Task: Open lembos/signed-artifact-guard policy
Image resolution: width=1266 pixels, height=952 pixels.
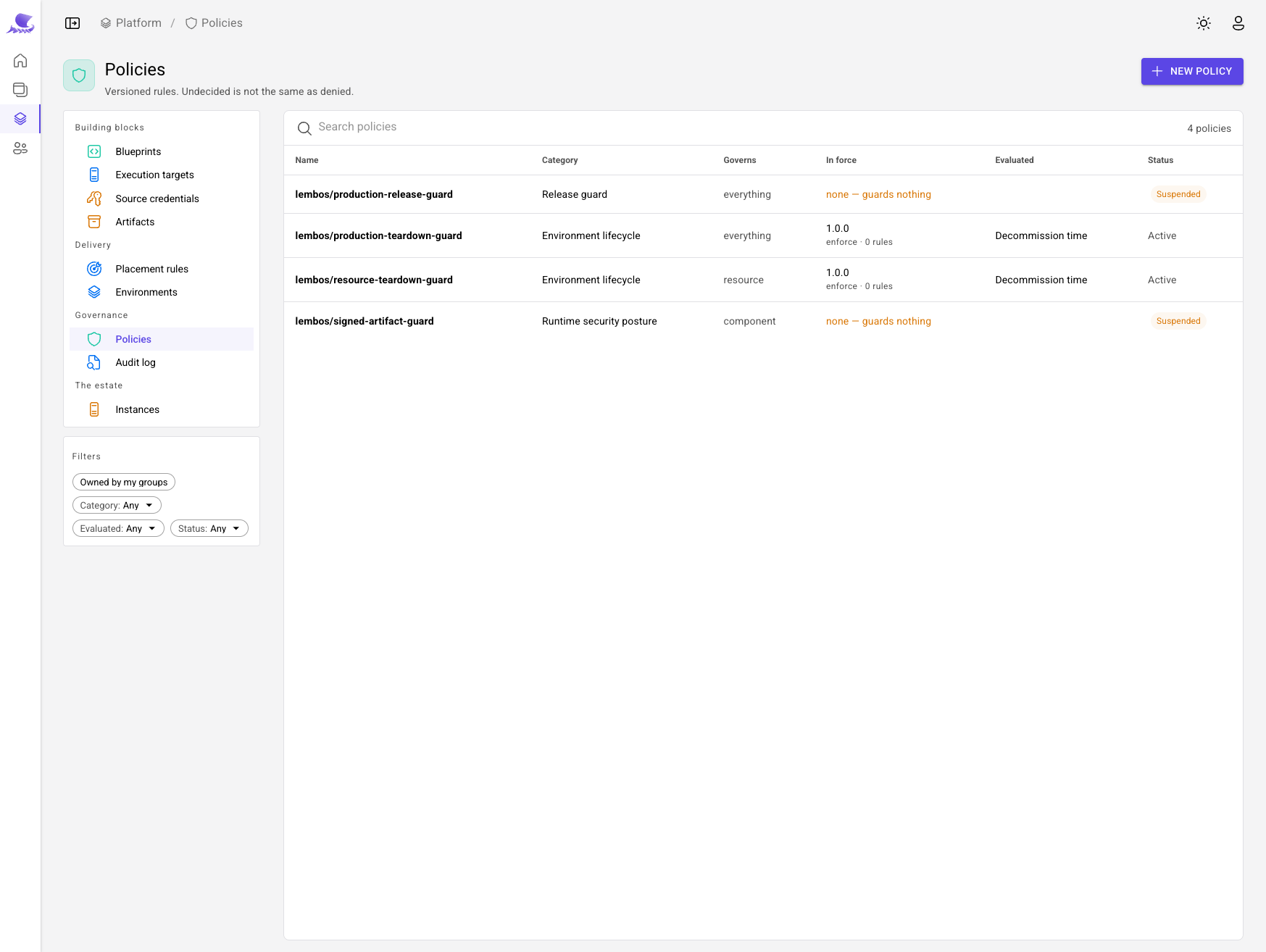Action: (x=365, y=321)
